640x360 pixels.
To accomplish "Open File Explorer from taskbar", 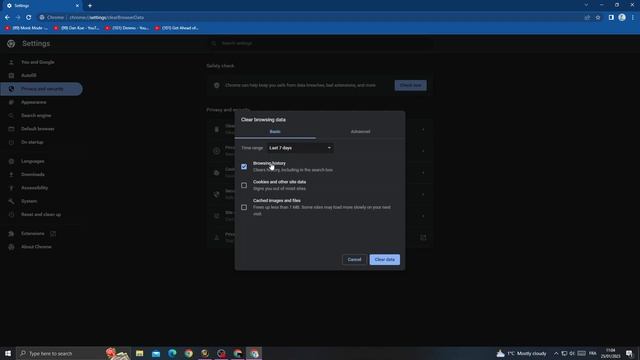I will 140,353.
